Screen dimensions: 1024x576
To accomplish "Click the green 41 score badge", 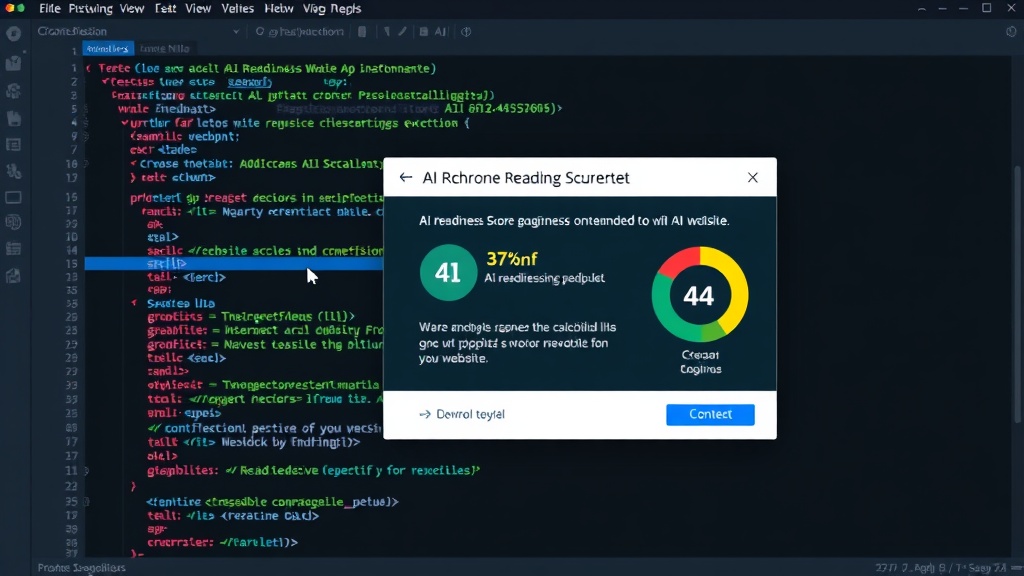I will coord(448,272).
